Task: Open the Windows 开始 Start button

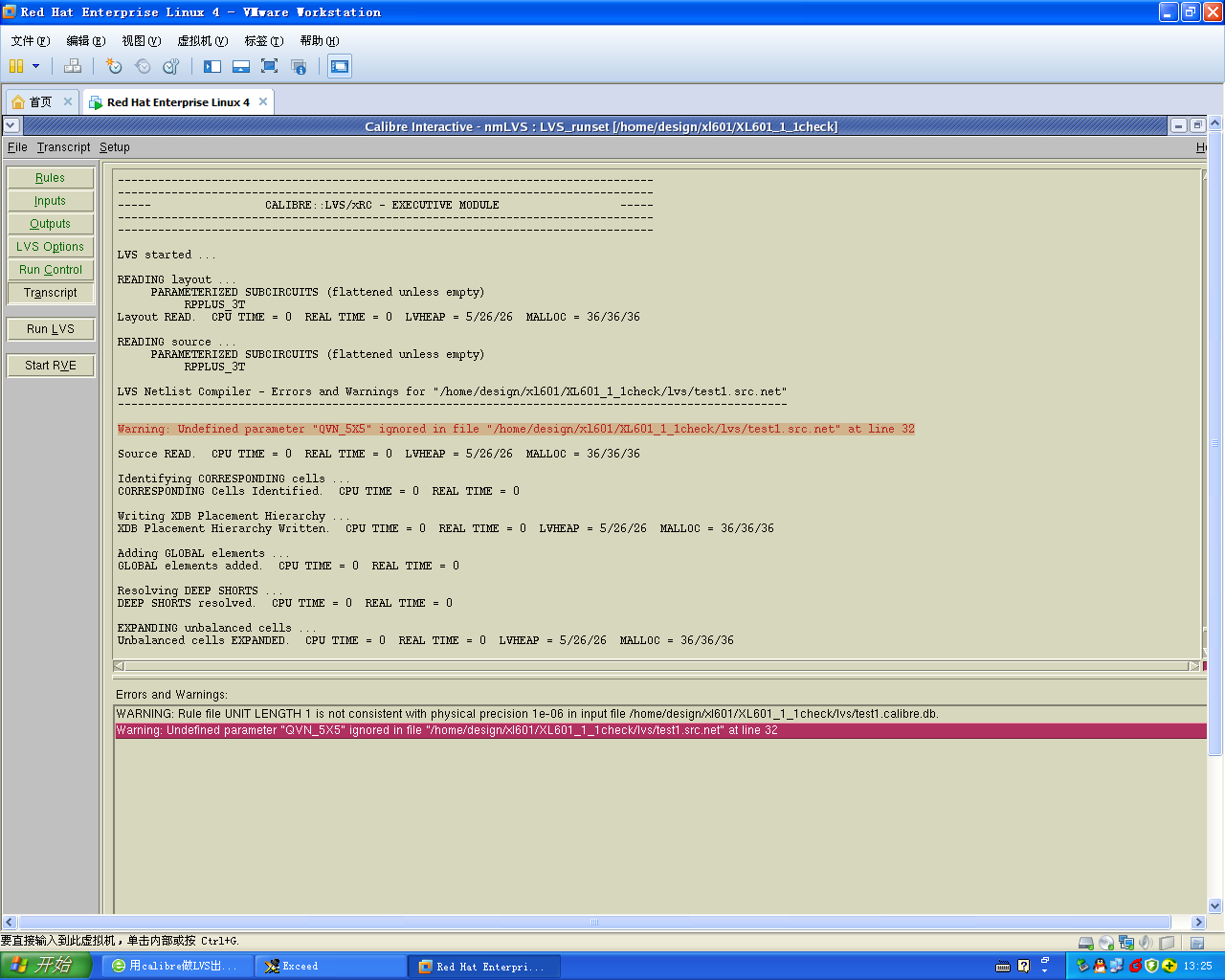Action: click(46, 966)
